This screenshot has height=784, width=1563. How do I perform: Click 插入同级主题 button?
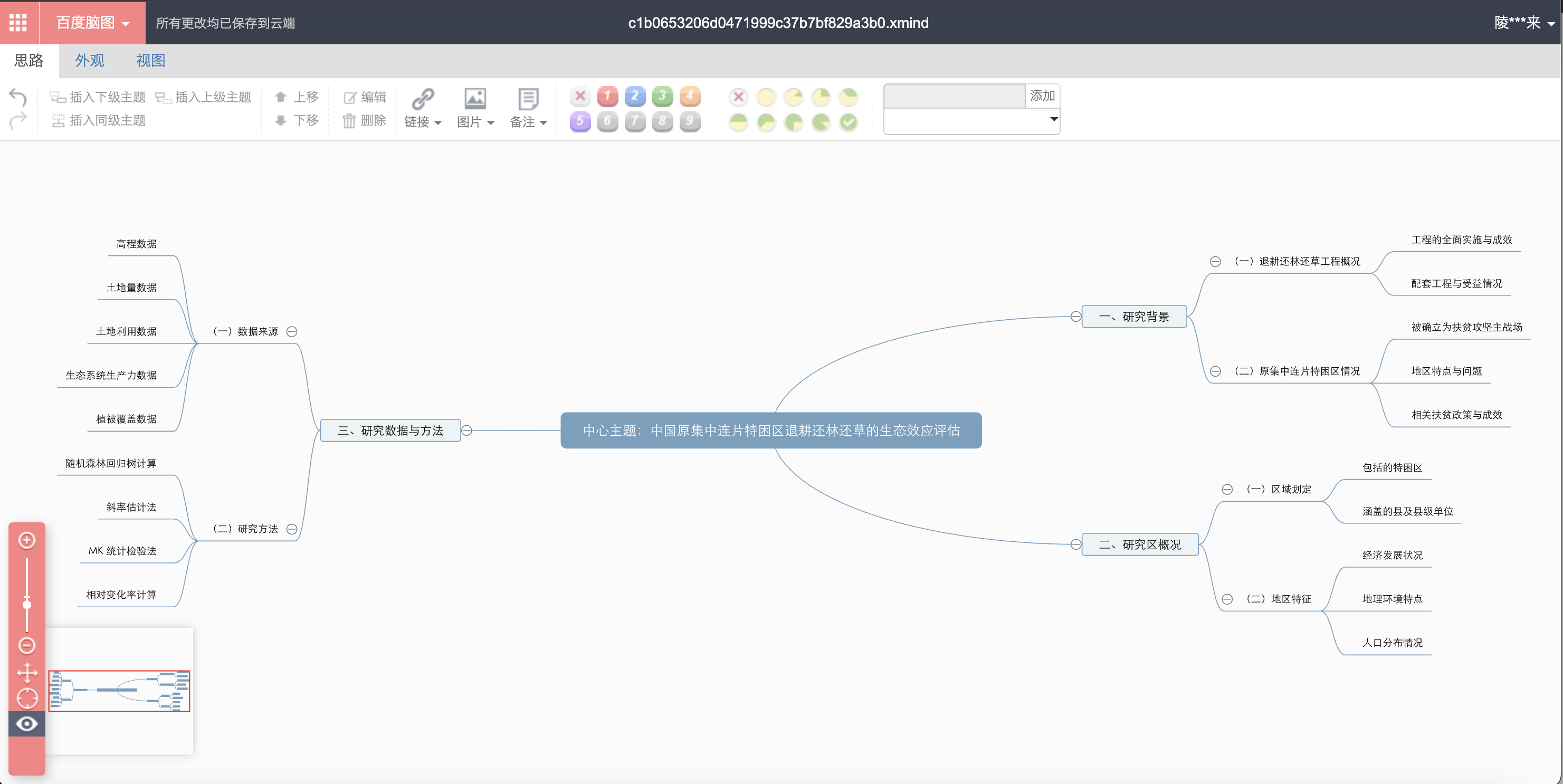point(98,121)
